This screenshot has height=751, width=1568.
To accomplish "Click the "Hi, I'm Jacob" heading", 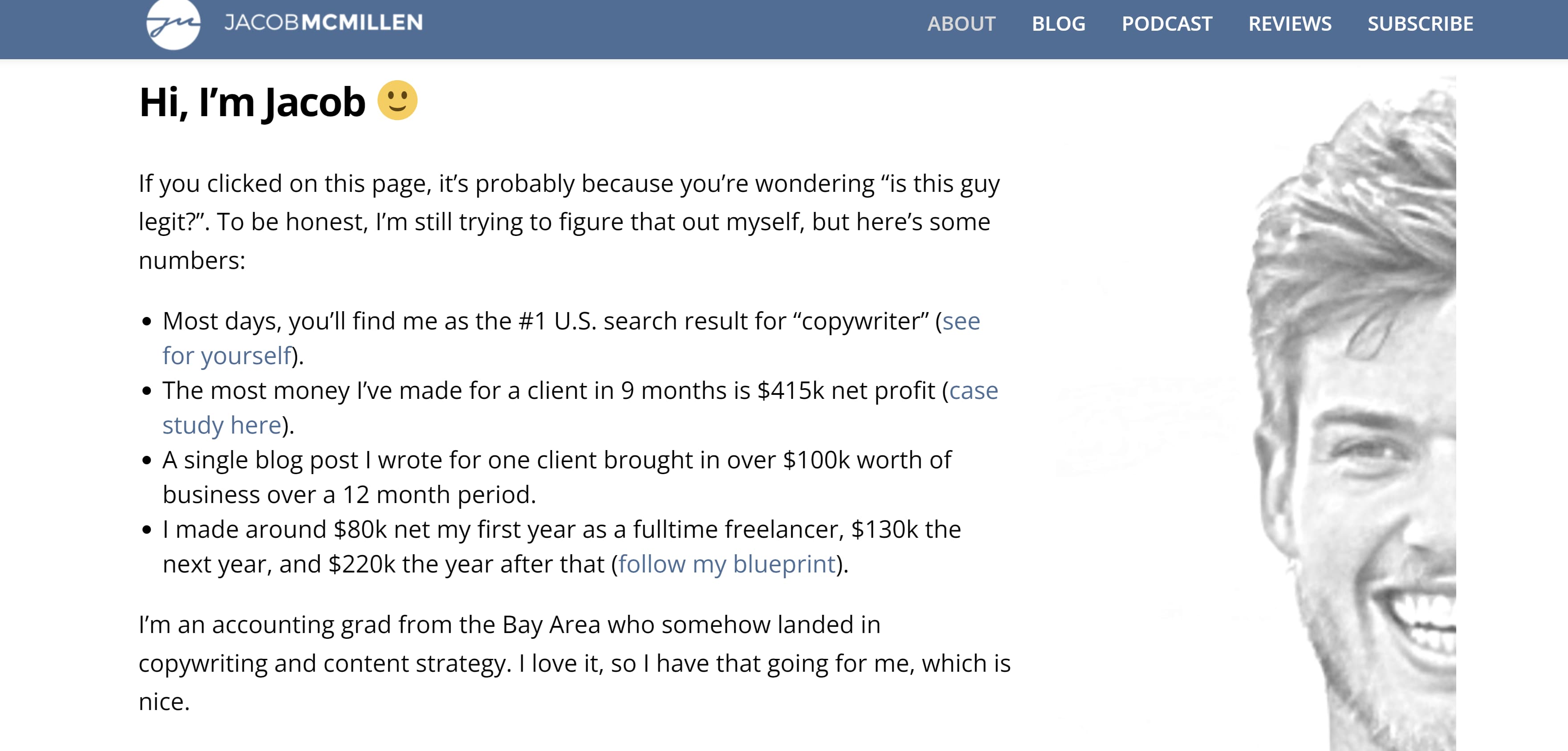I will coord(252,102).
